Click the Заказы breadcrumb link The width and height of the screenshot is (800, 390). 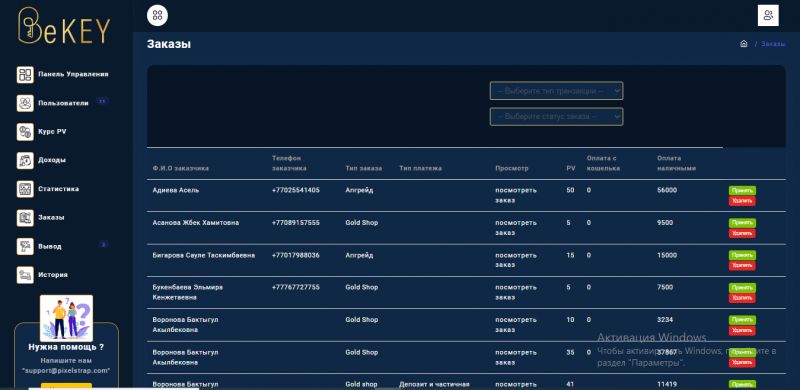tap(773, 44)
